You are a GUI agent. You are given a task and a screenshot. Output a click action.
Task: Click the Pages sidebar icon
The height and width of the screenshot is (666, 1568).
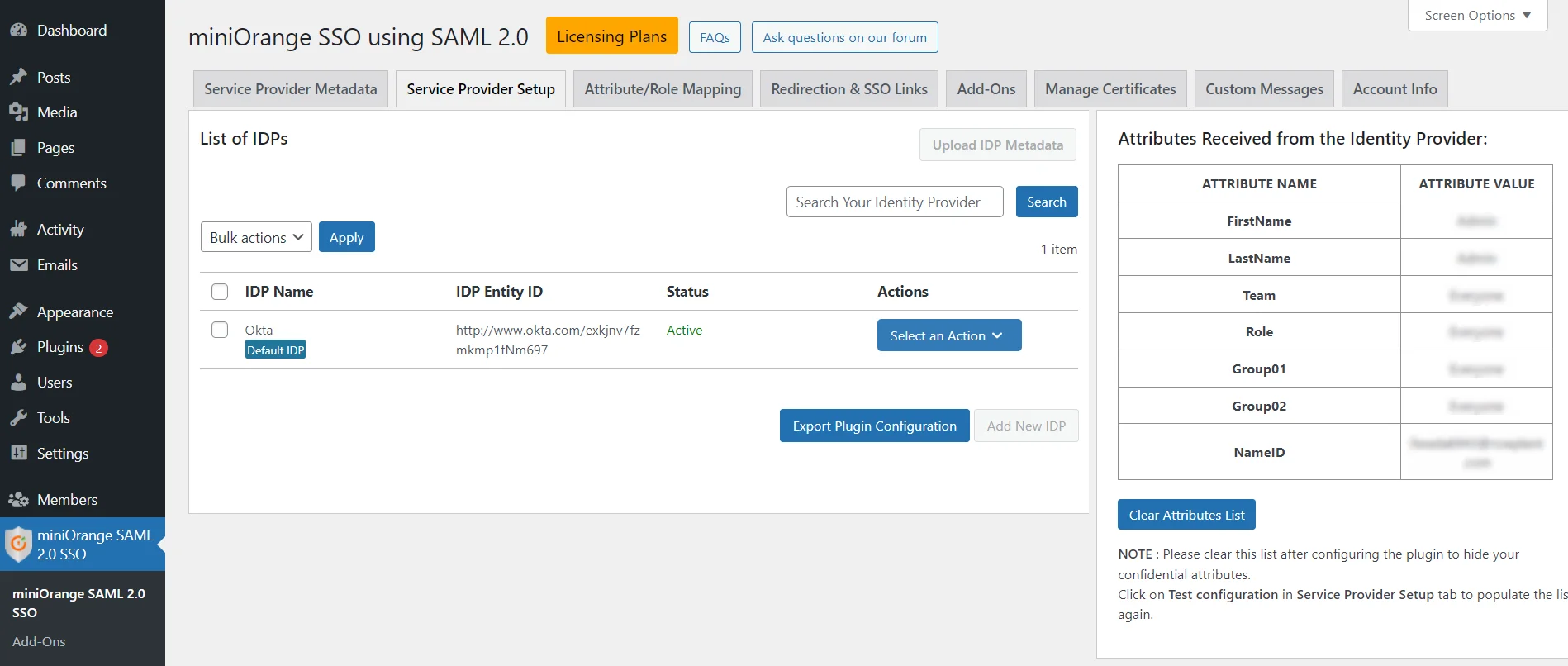tap(19, 148)
